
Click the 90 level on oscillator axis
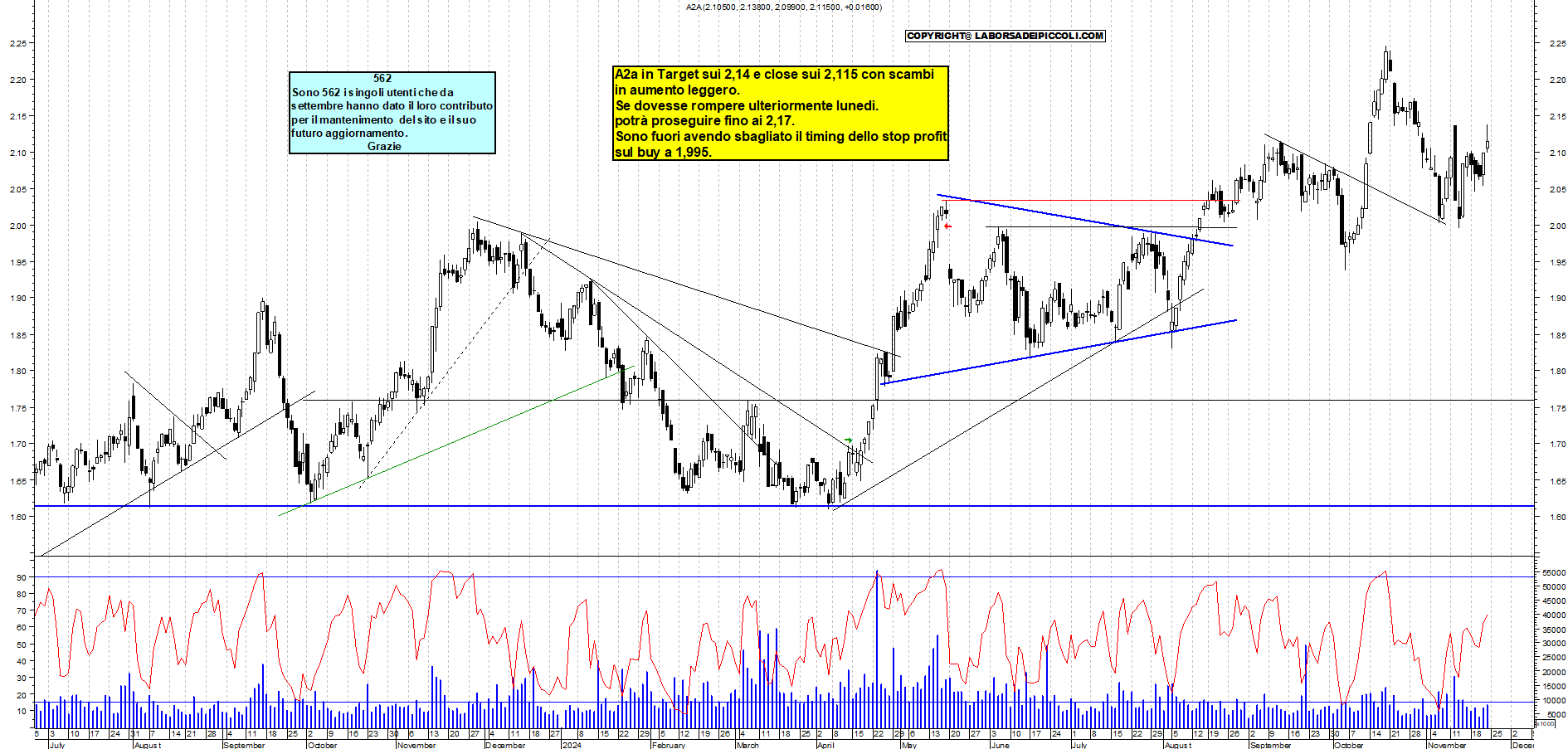(22, 577)
